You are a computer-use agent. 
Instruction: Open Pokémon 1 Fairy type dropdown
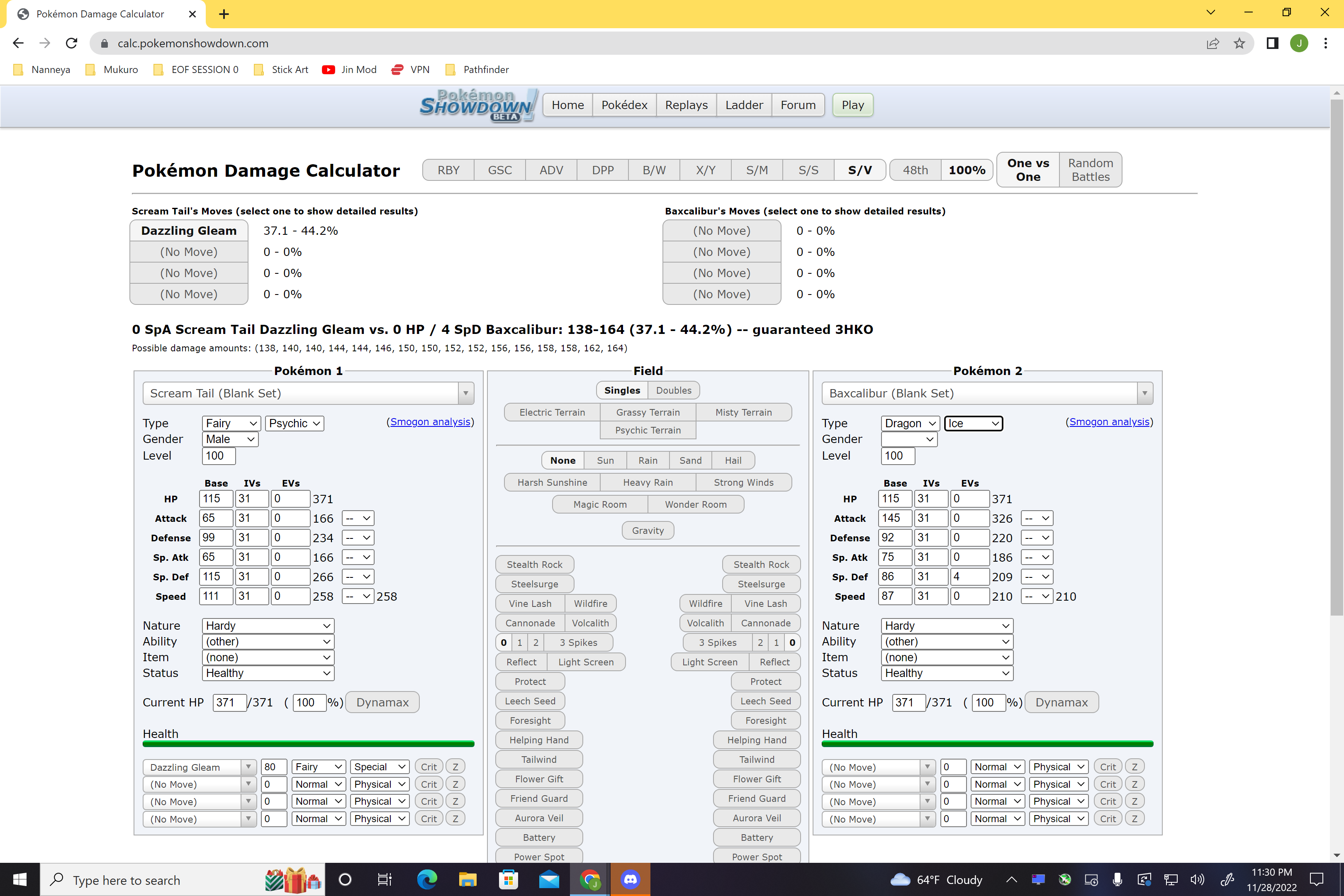click(231, 424)
